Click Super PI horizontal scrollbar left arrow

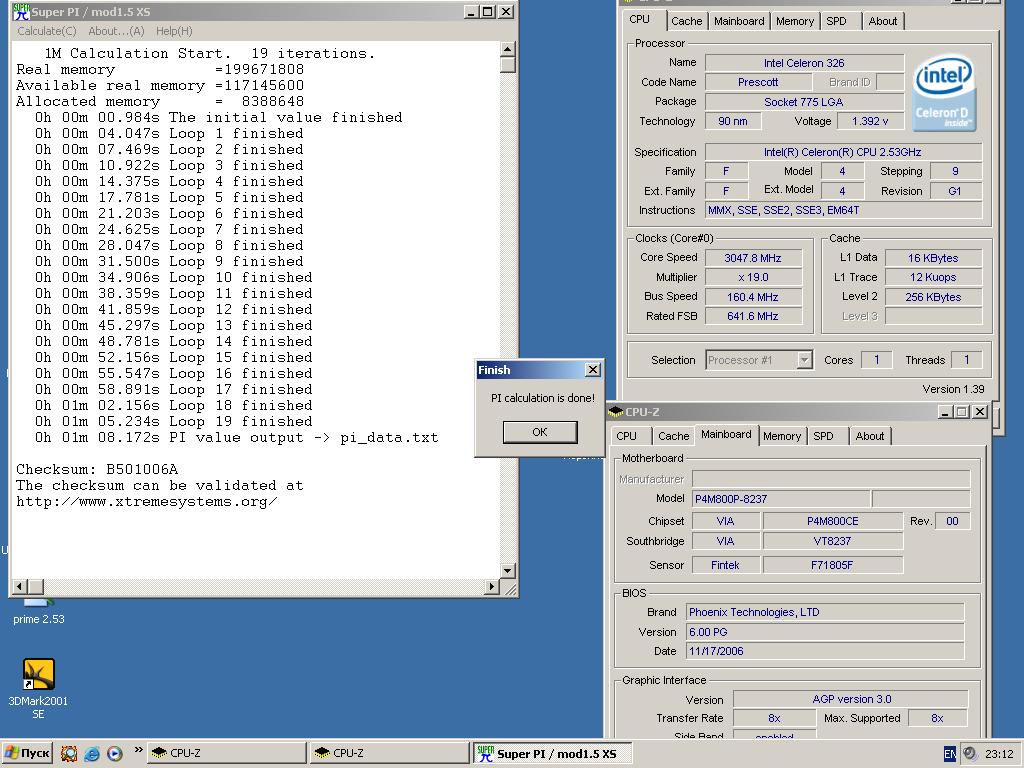tap(20, 586)
